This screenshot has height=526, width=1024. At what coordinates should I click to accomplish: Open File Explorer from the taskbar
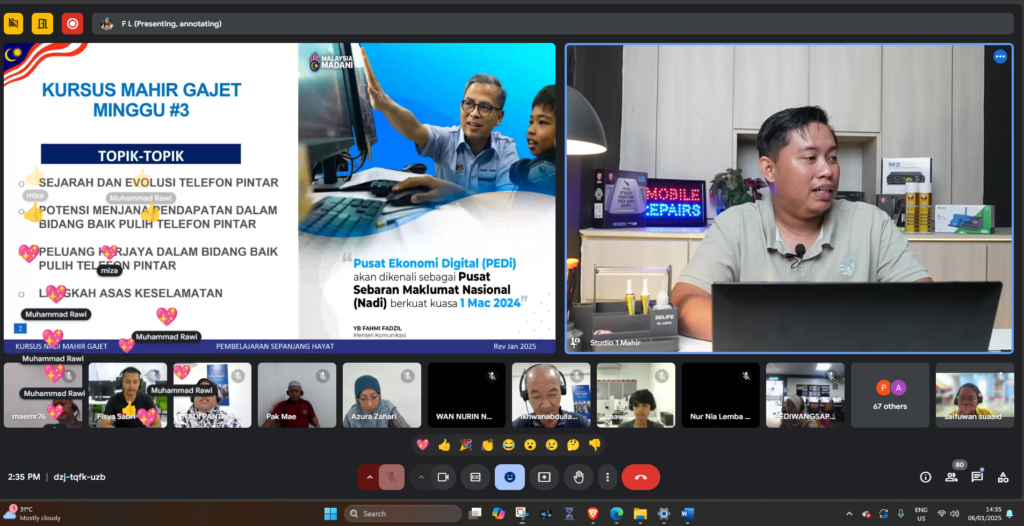point(640,514)
